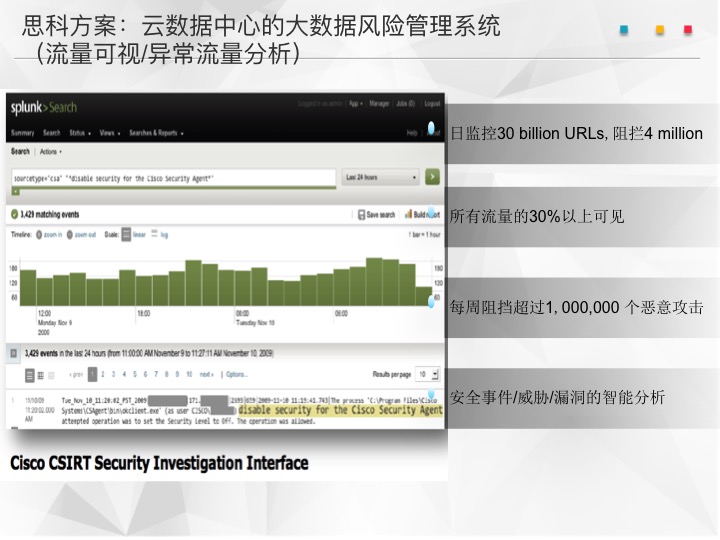
Task: Open Manager in the top bar
Action: 379,104
